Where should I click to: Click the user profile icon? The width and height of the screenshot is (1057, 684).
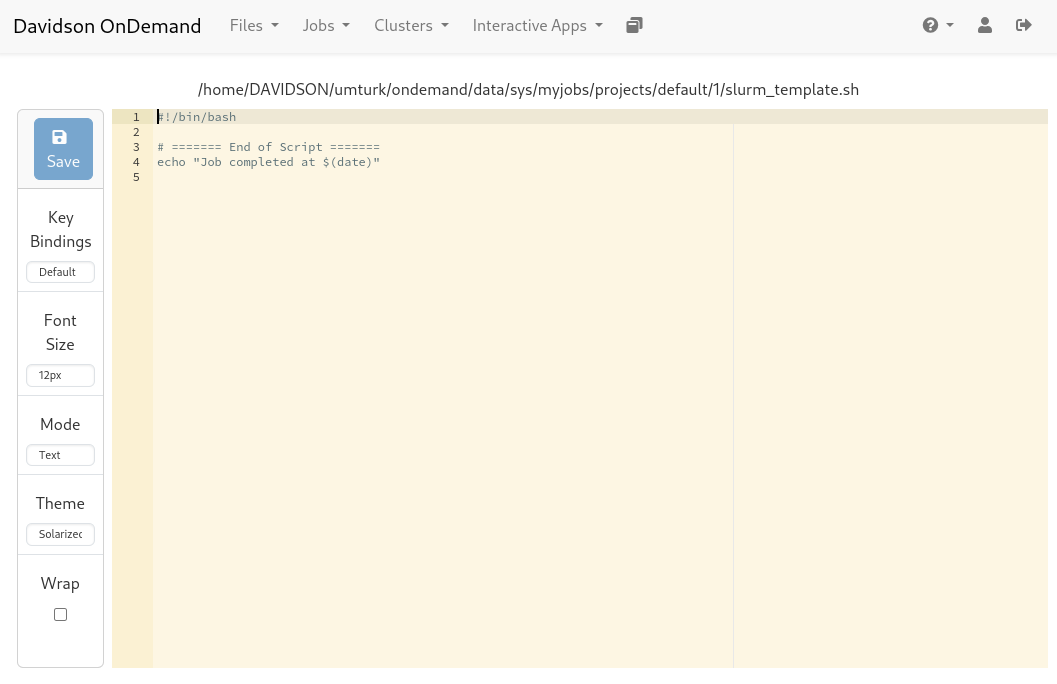click(x=985, y=26)
